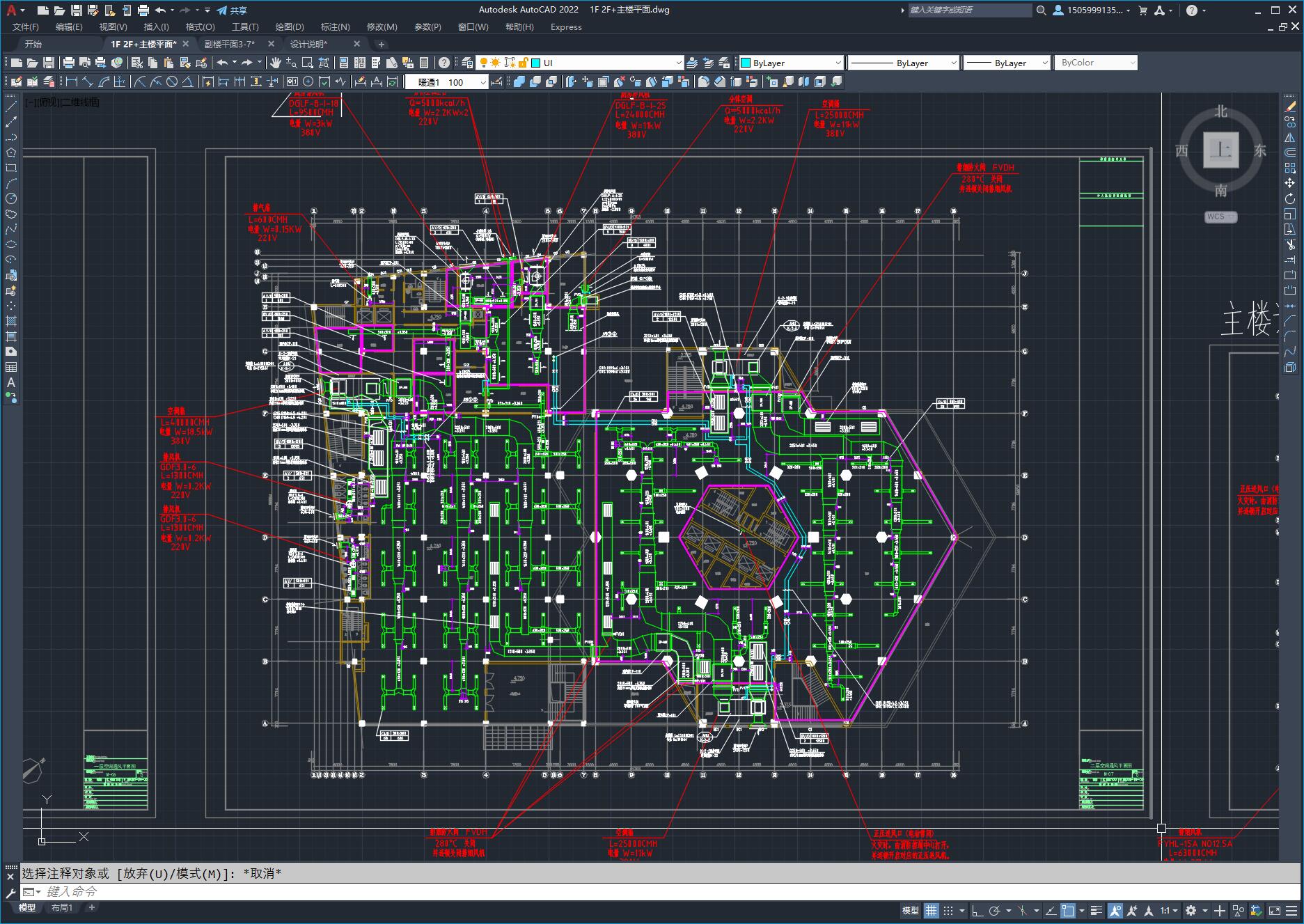1304x924 pixels.
Task: Toggle 2D object snap in the status bar
Action: click(1067, 910)
